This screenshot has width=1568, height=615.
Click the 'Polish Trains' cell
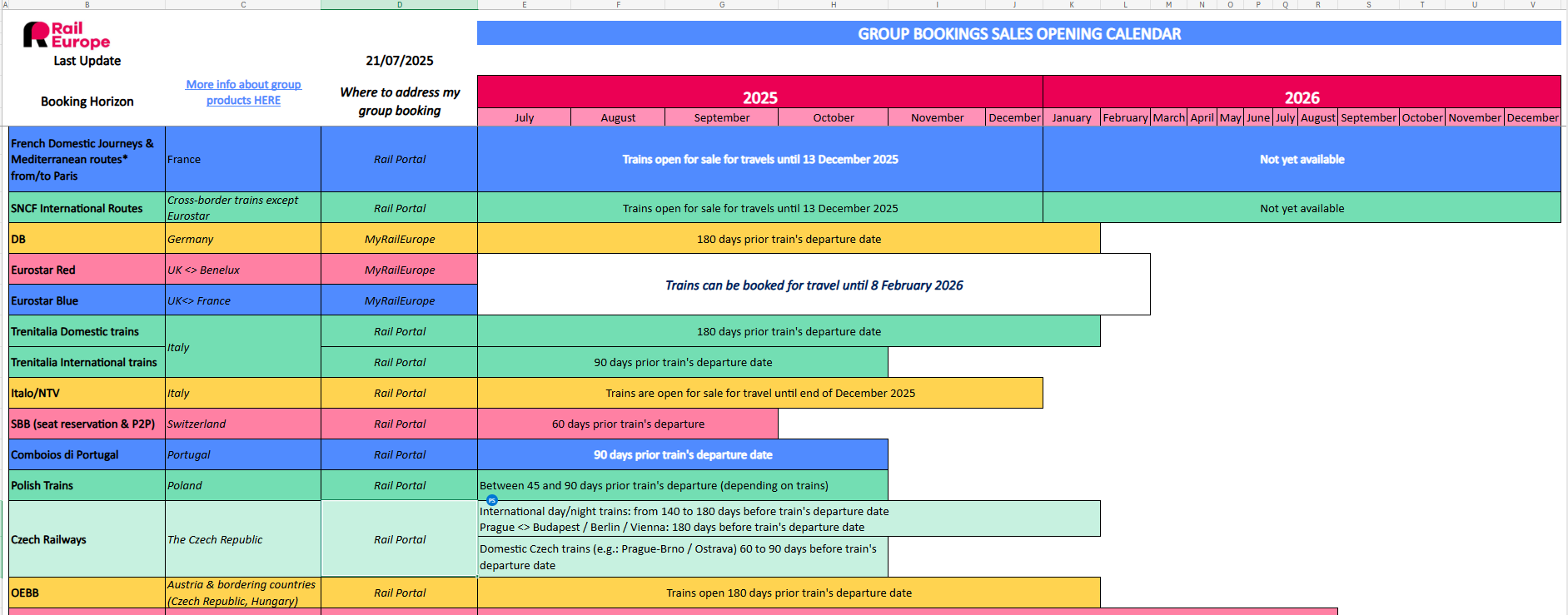(87, 485)
